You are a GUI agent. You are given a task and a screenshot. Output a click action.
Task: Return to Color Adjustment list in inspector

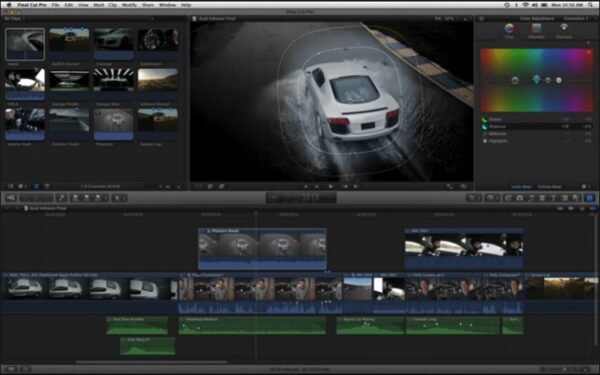click(x=481, y=18)
